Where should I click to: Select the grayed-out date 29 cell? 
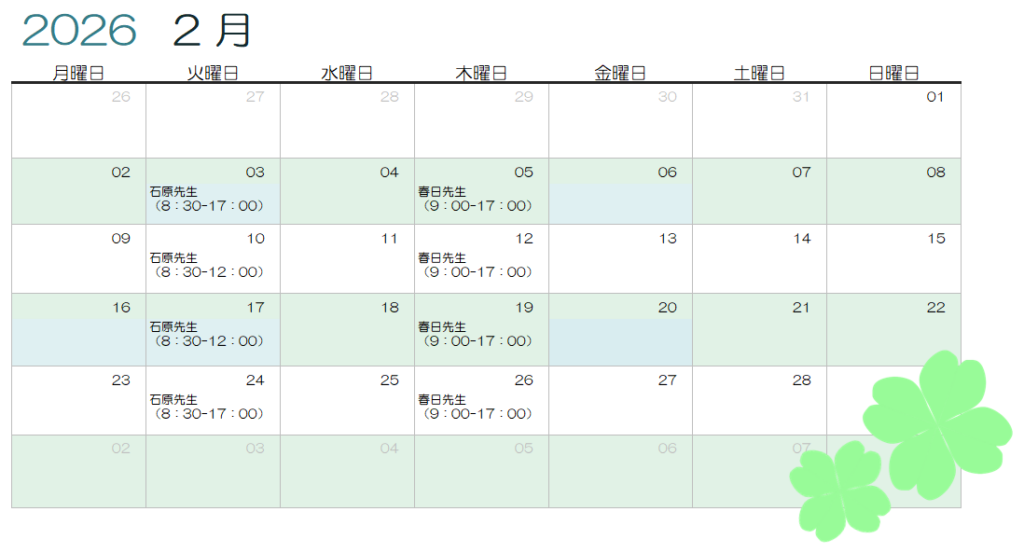click(x=481, y=120)
